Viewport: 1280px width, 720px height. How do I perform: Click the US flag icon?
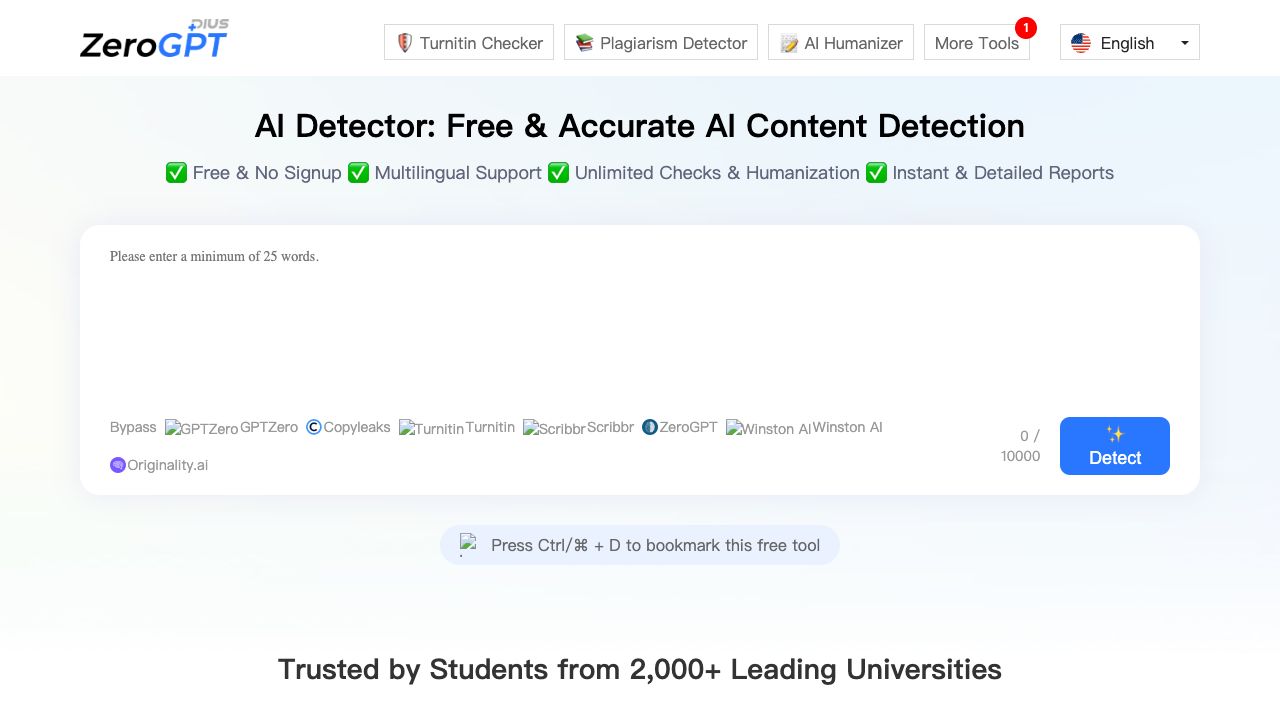(x=1081, y=43)
